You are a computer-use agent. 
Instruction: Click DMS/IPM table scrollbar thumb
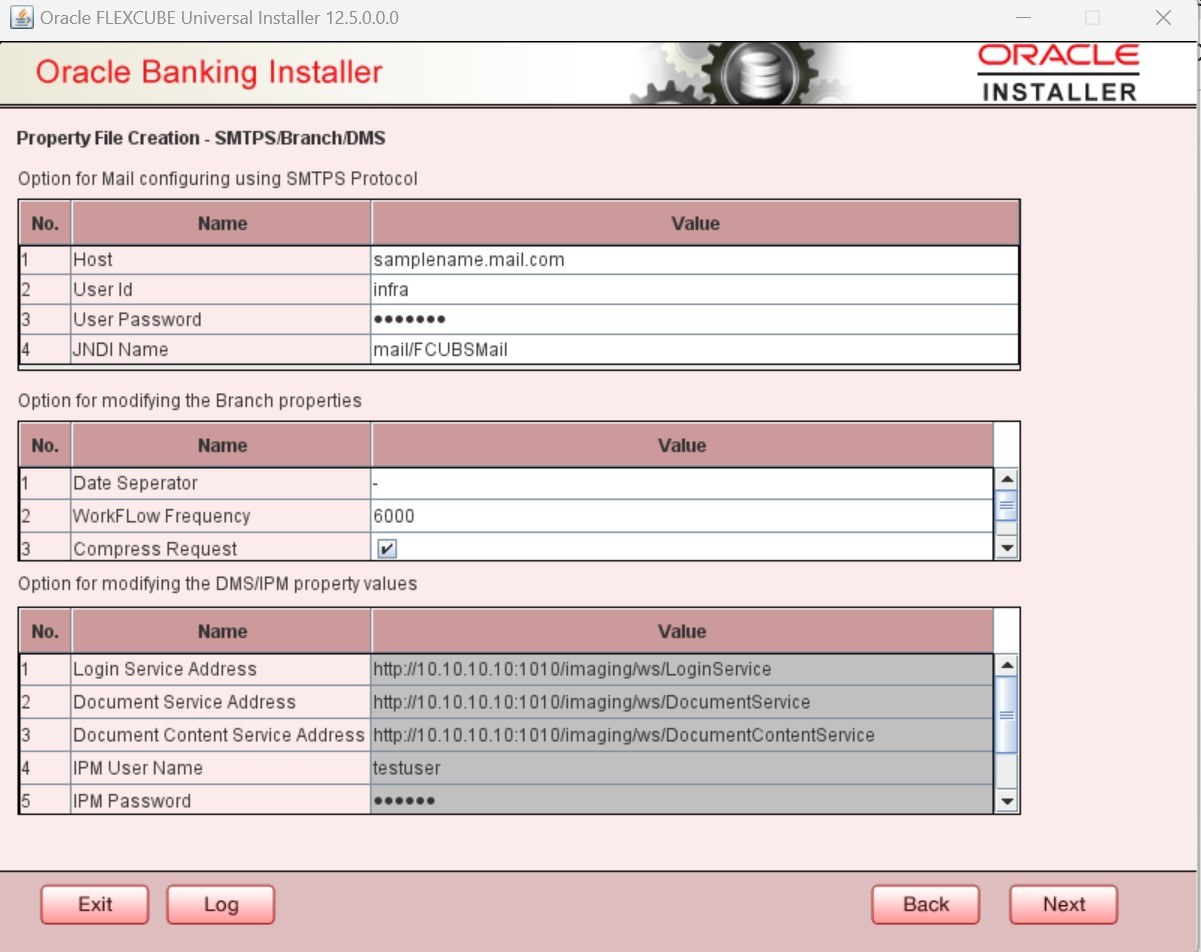[x=1007, y=714]
